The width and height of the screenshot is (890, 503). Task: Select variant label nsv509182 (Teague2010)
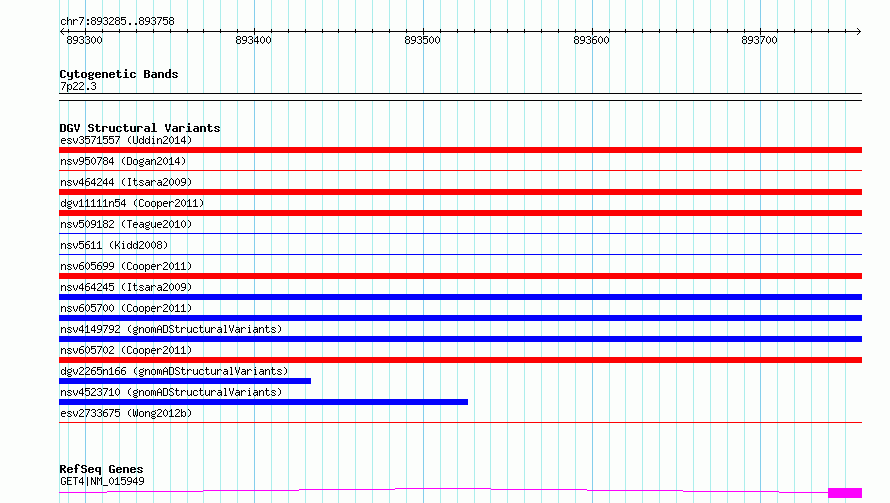coord(126,224)
